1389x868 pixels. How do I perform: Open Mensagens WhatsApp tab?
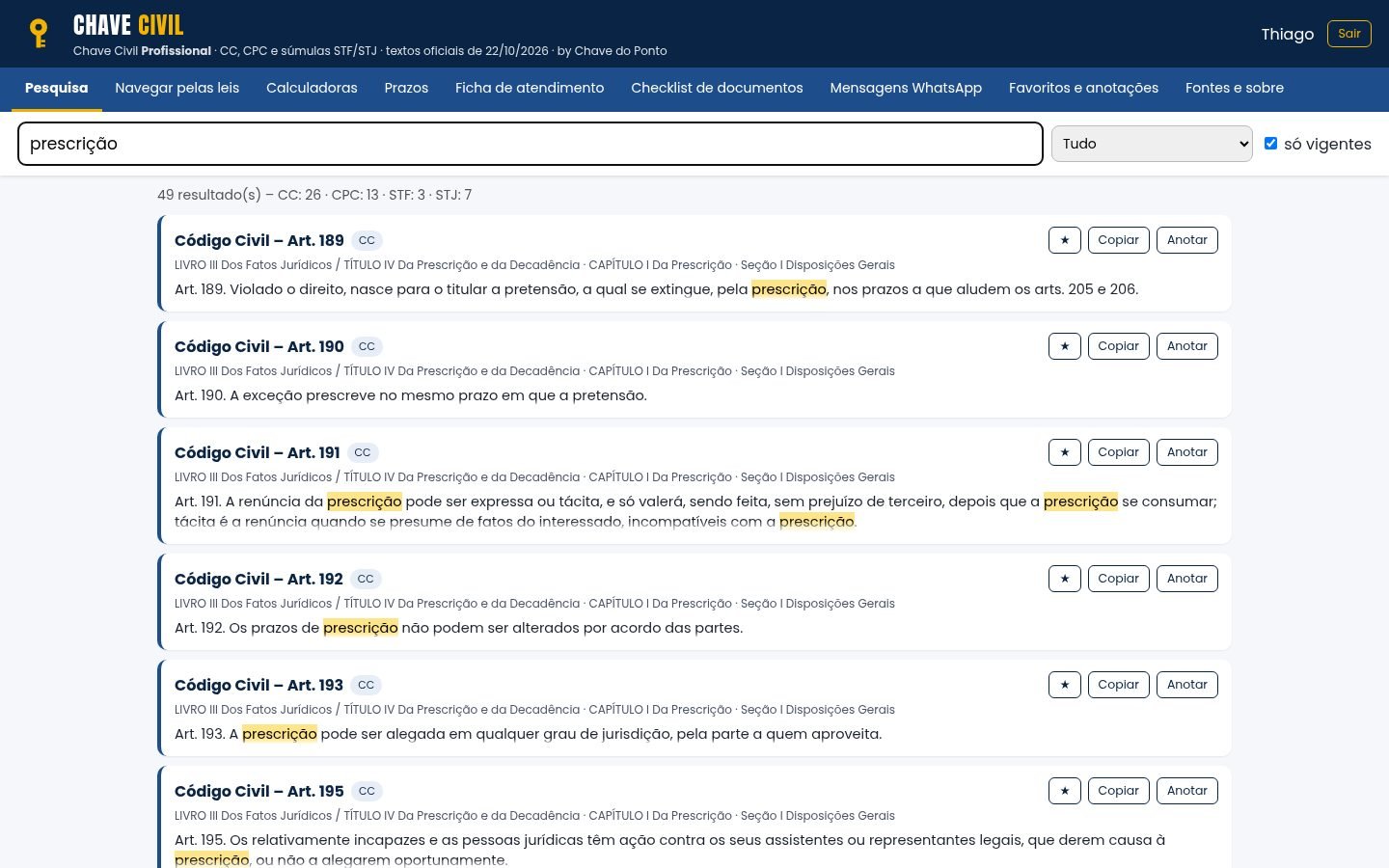(x=906, y=88)
